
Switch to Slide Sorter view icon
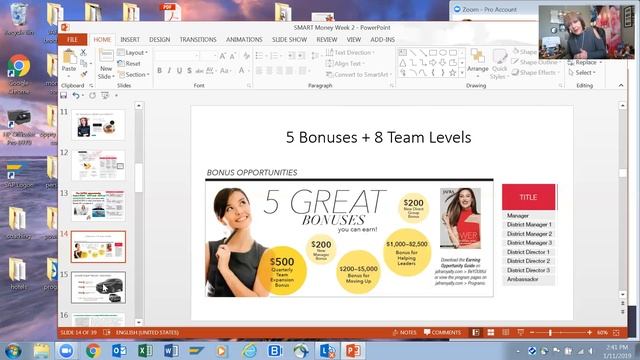coord(491,333)
